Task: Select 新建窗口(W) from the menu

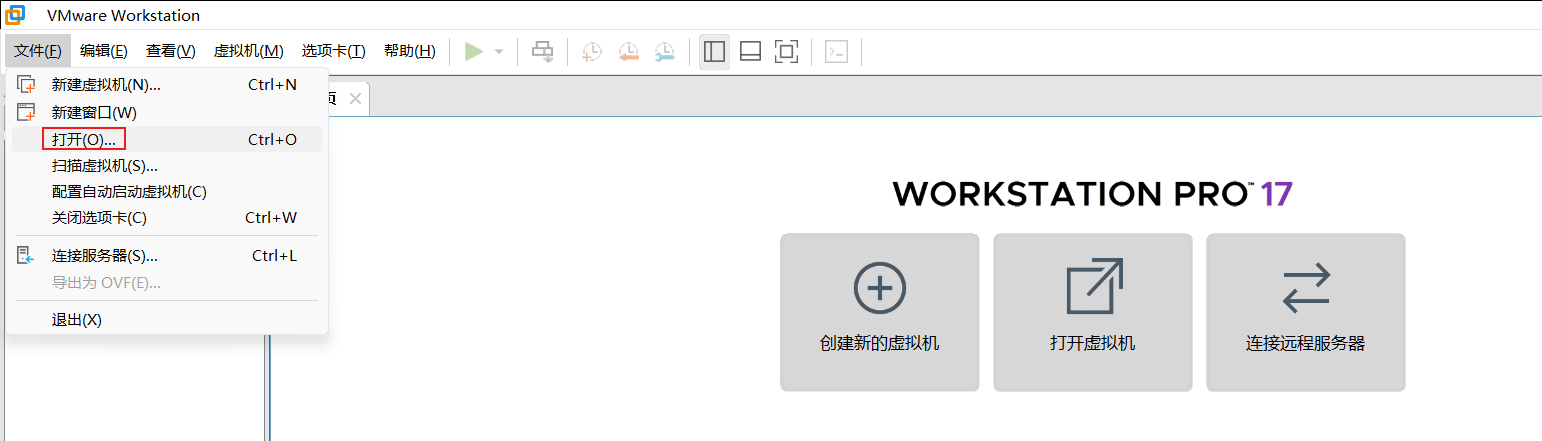Action: tap(94, 112)
